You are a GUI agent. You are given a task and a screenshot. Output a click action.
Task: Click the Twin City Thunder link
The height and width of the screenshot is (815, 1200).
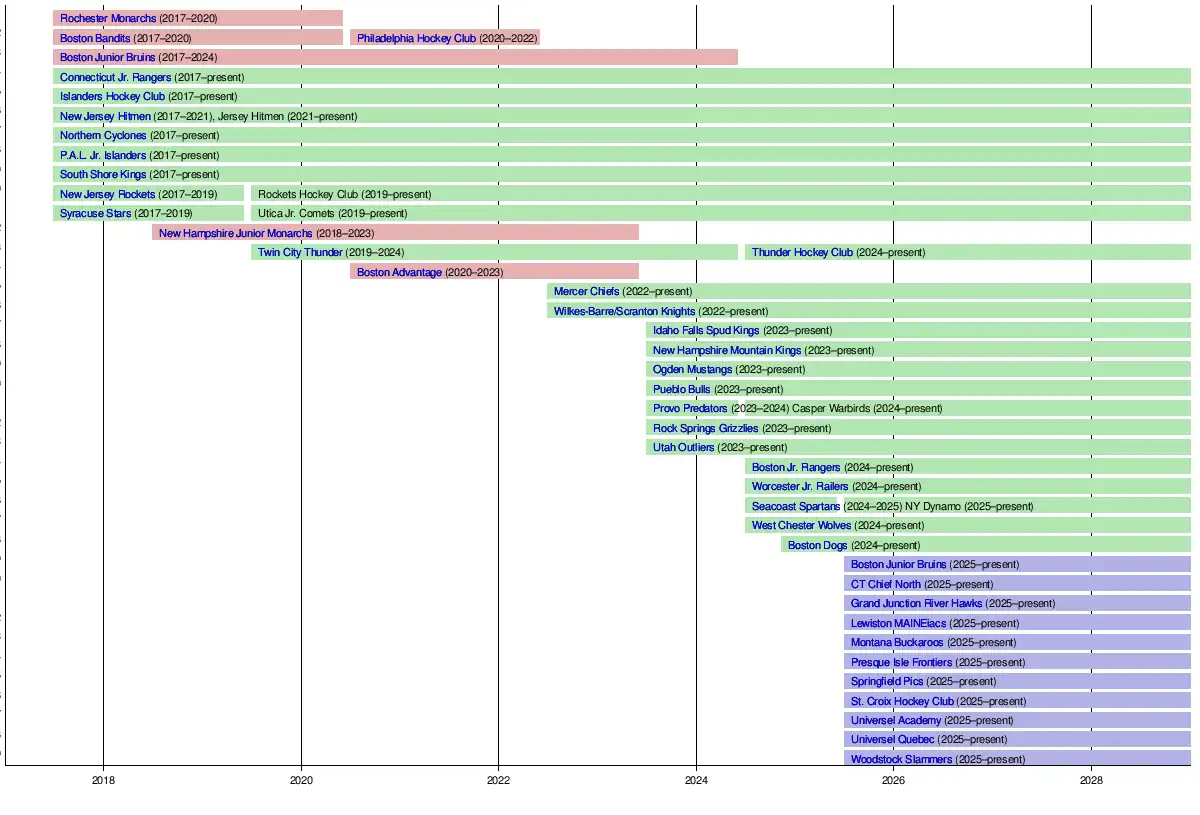tap(300, 252)
